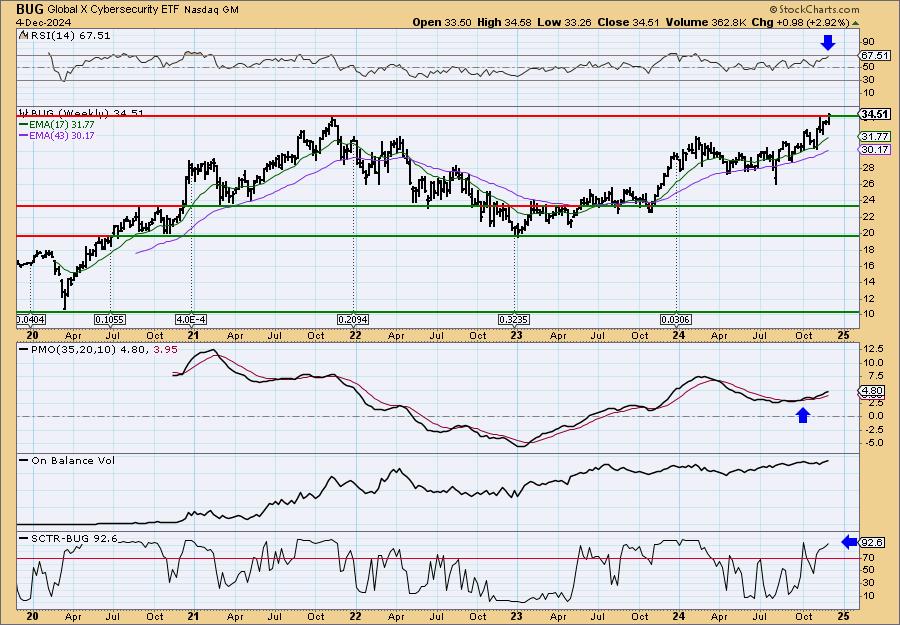Viewport: 900px width, 625px height.
Task: Click the 4-Dec-2024 date label
Action: (43, 22)
